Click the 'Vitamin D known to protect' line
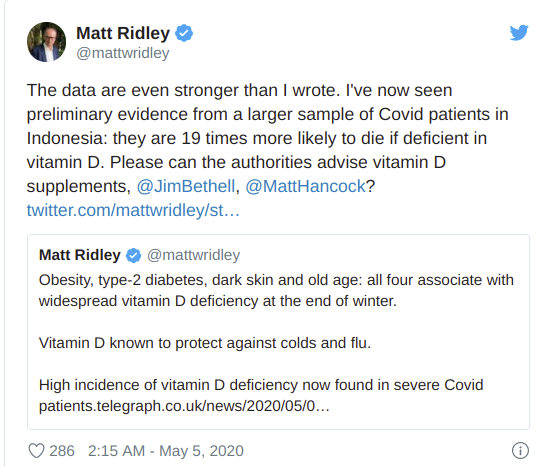The width and height of the screenshot is (545, 467). (205, 343)
